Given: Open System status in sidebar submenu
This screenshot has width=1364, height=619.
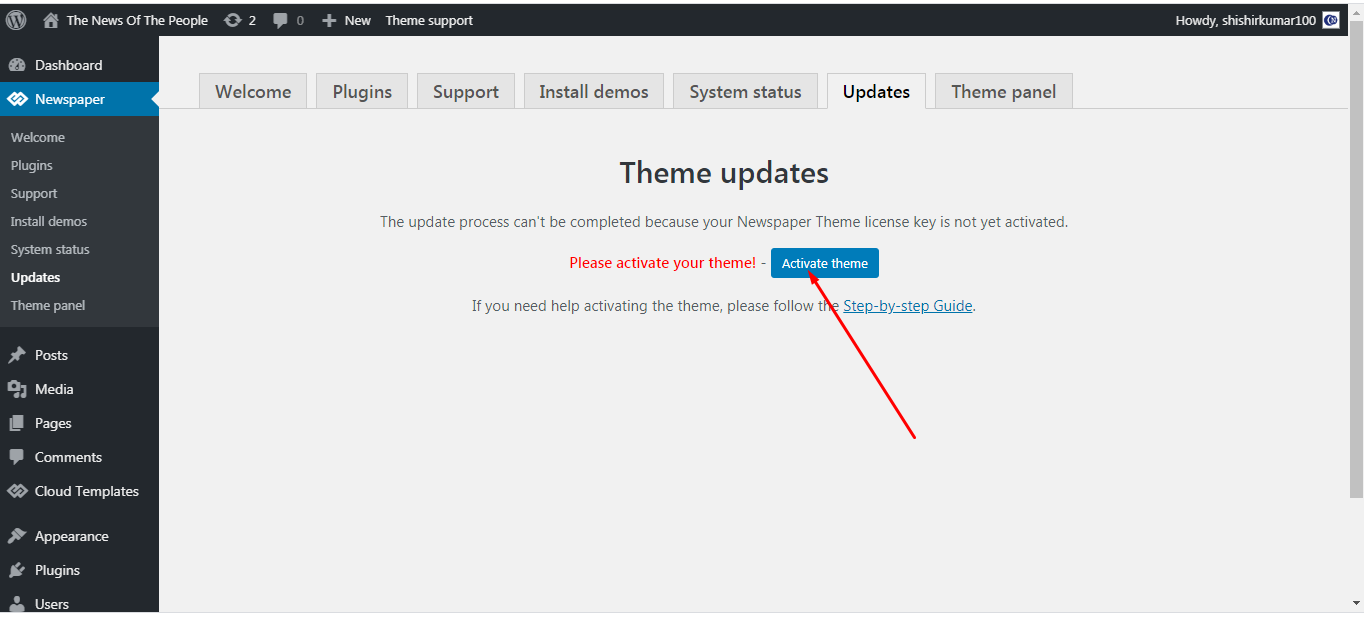Looking at the screenshot, I should tap(50, 249).
